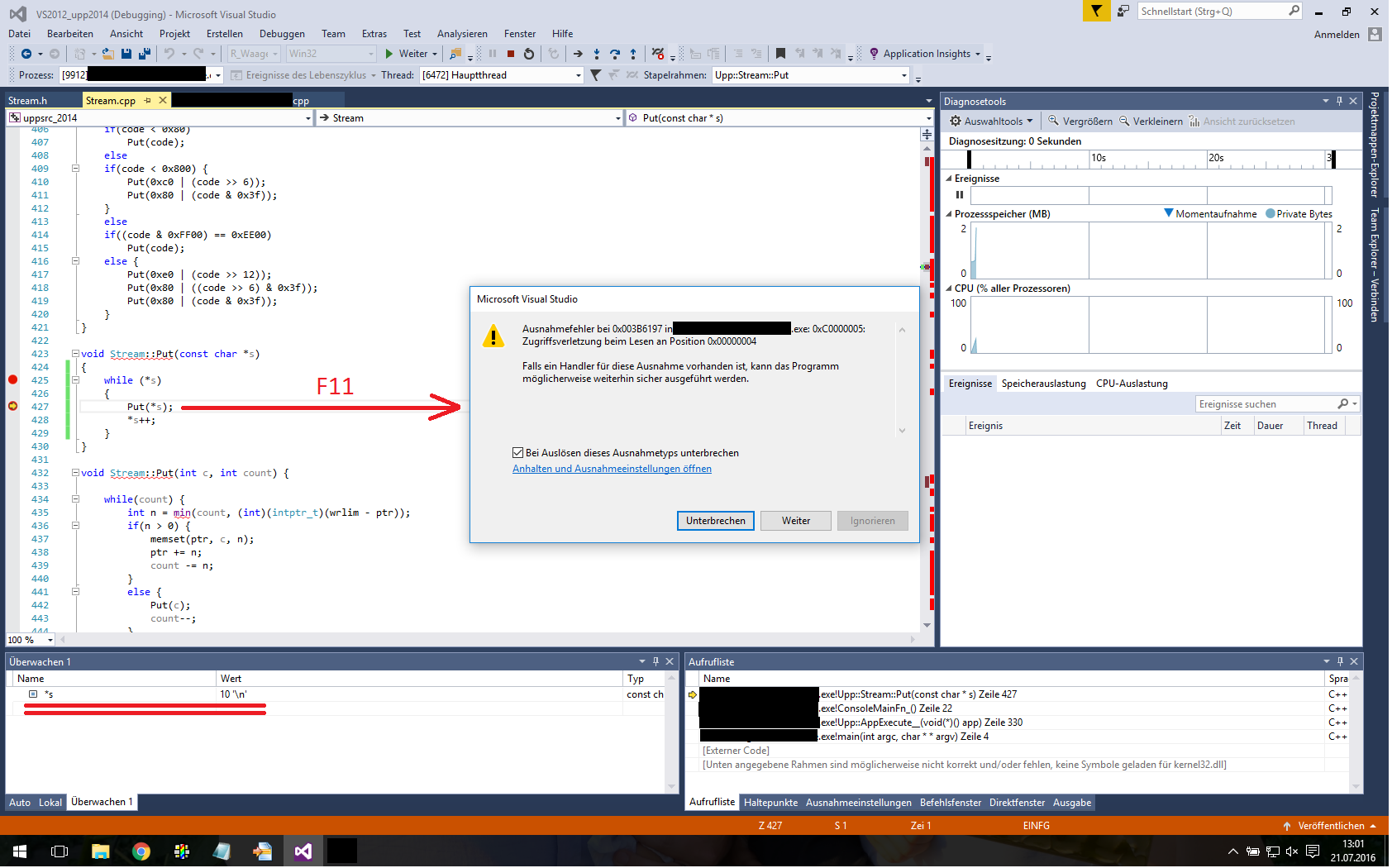This screenshot has width=1392, height=868.
Task: Open 'Anhalten und Ausnahmeeinstellungen öffnen' link
Action: [612, 469]
